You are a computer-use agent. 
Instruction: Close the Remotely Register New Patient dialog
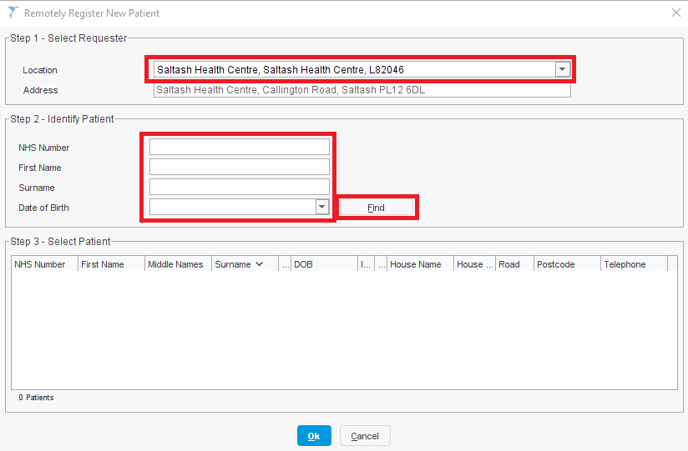coord(672,13)
